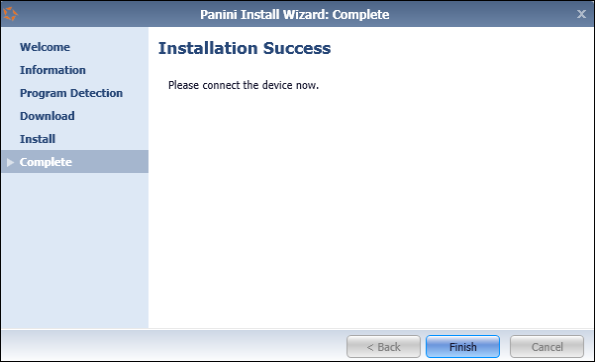This screenshot has width=595, height=362.
Task: Click the 'Panini Install Wizard: Complete' title text
Action: (x=294, y=14)
